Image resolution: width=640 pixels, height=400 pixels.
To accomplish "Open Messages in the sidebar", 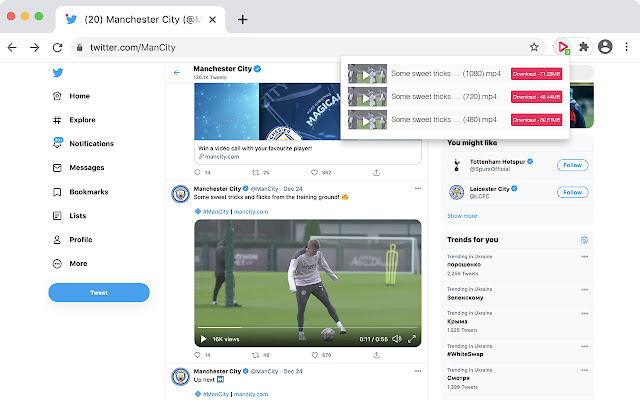I will (78, 167).
